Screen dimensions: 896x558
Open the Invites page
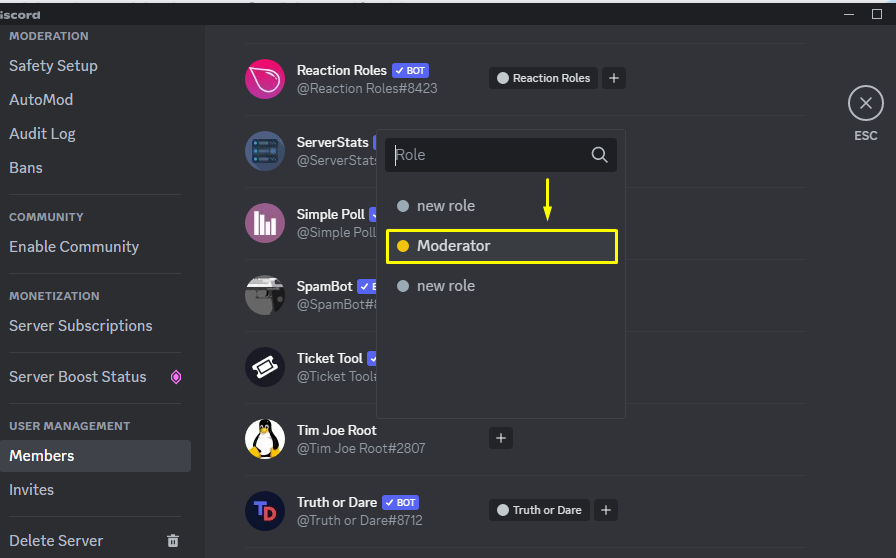pyautogui.click(x=31, y=489)
